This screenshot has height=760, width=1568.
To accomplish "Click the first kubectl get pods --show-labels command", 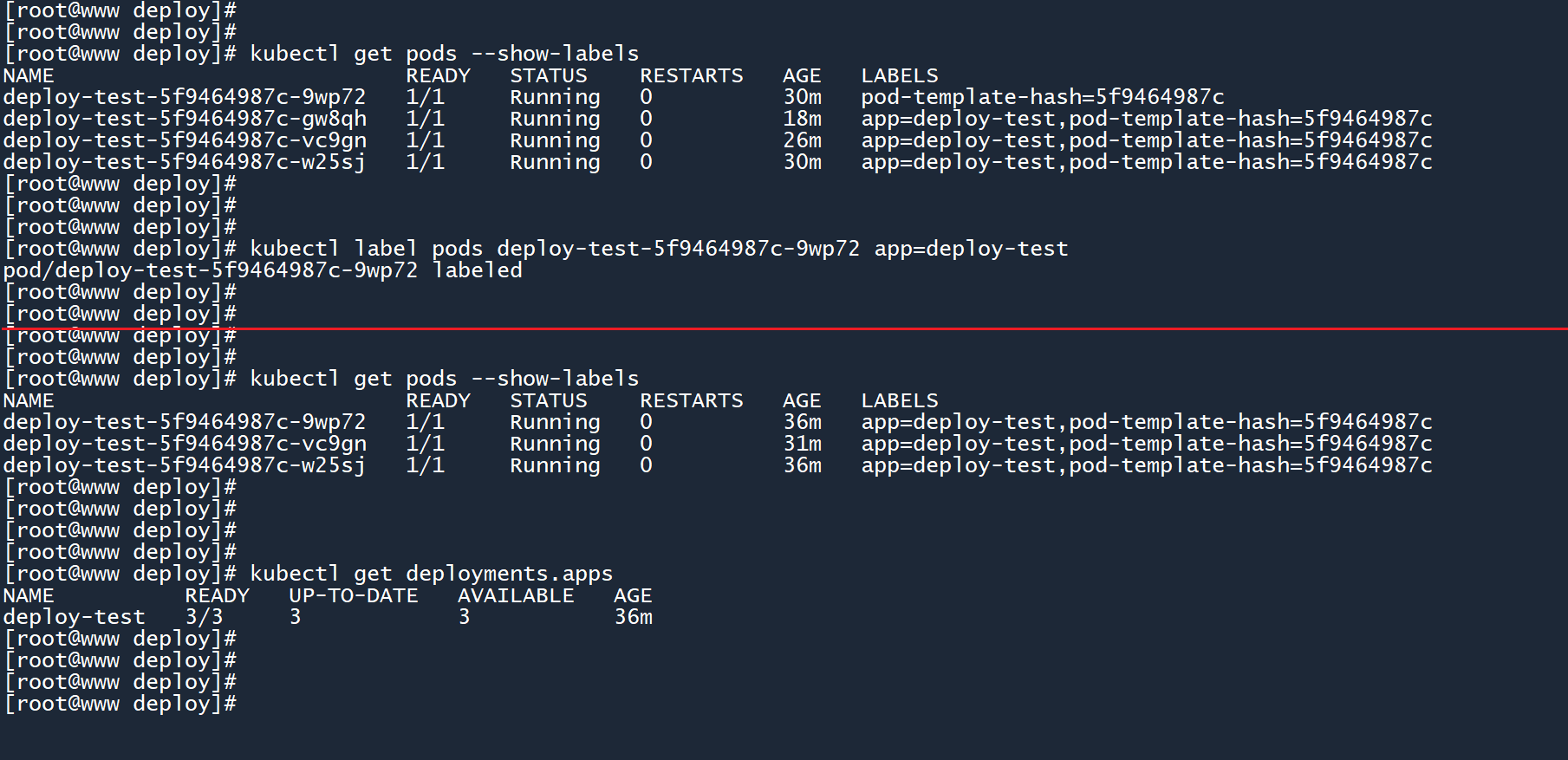I will pyautogui.click(x=444, y=54).
